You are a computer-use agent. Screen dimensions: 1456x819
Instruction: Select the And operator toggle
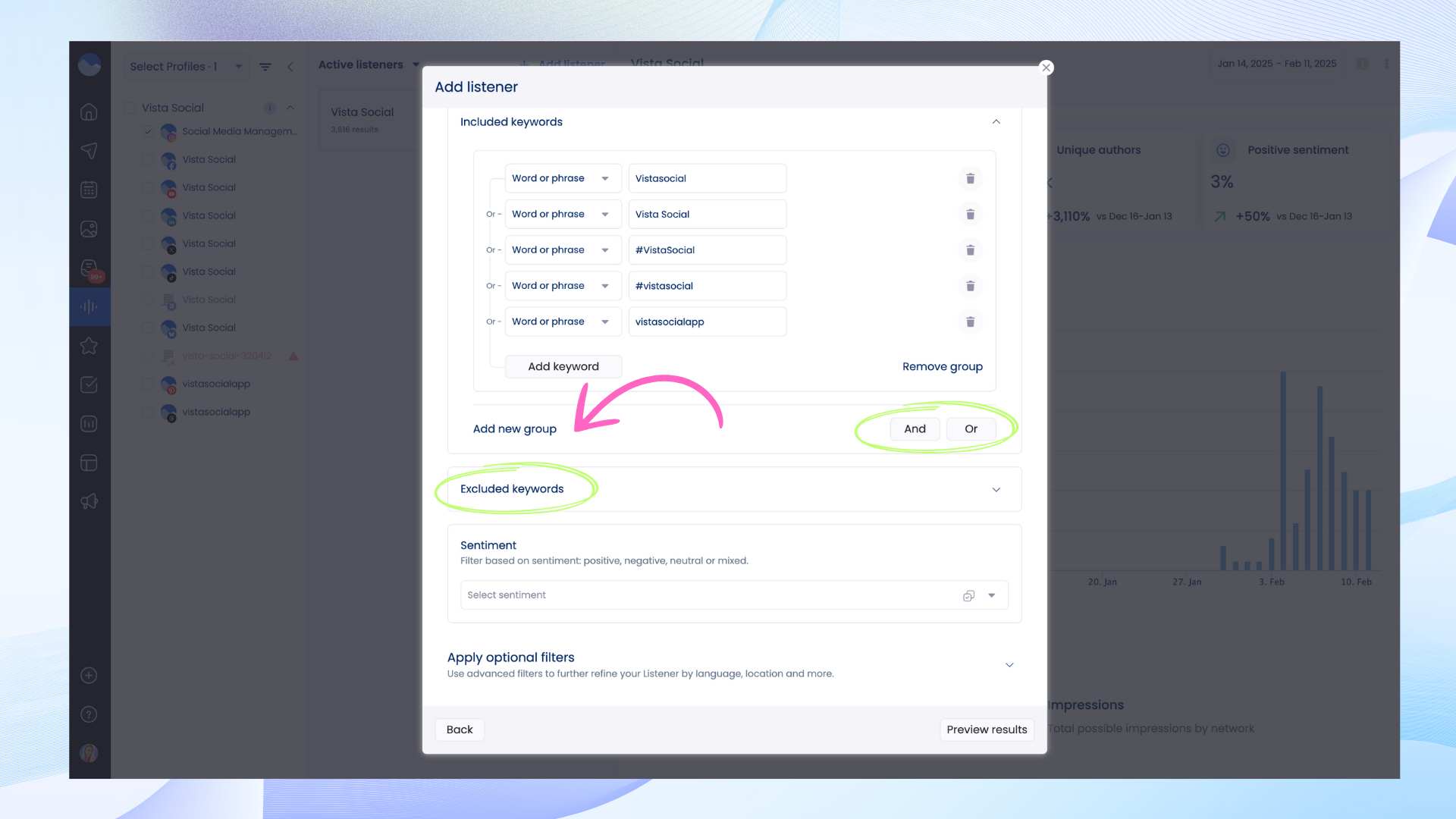click(915, 428)
